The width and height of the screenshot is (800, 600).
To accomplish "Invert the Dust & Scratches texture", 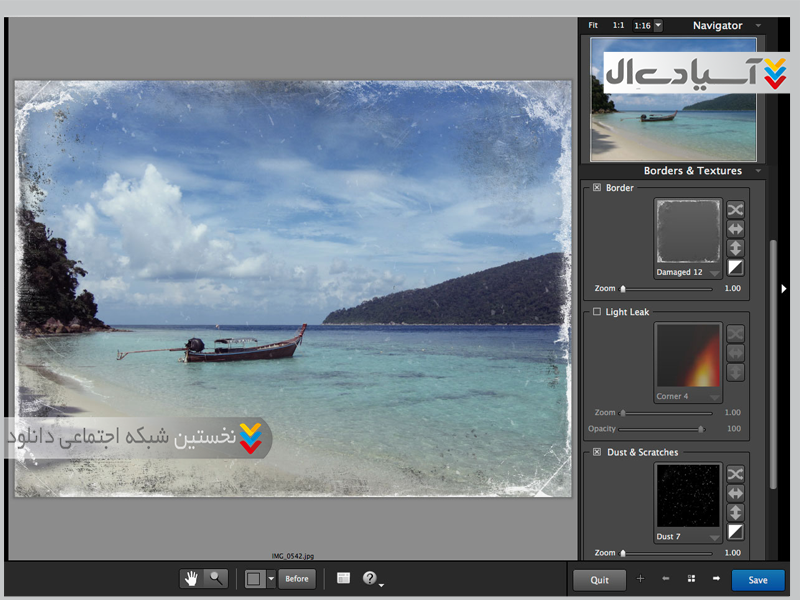I will click(735, 531).
